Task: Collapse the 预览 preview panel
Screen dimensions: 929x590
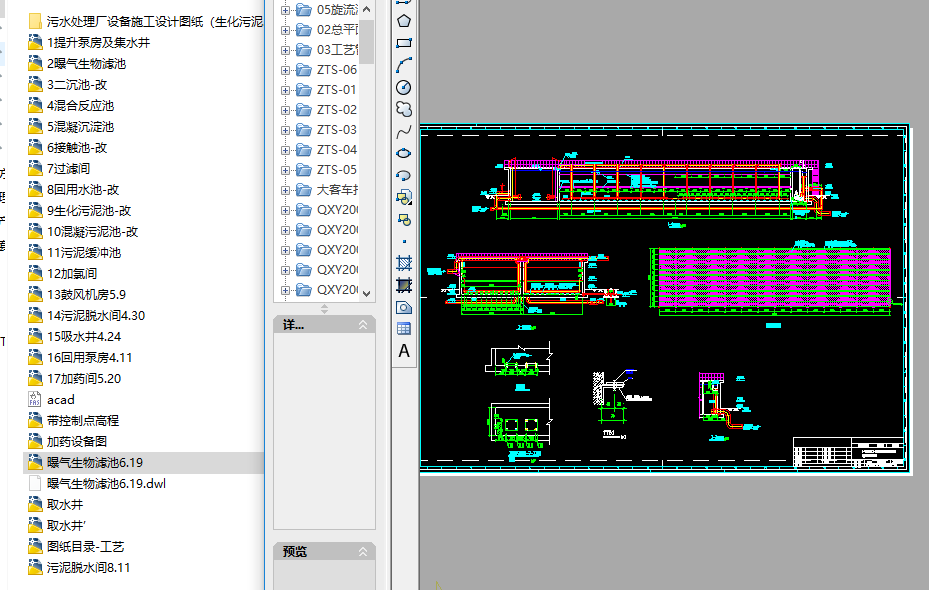Action: [363, 551]
